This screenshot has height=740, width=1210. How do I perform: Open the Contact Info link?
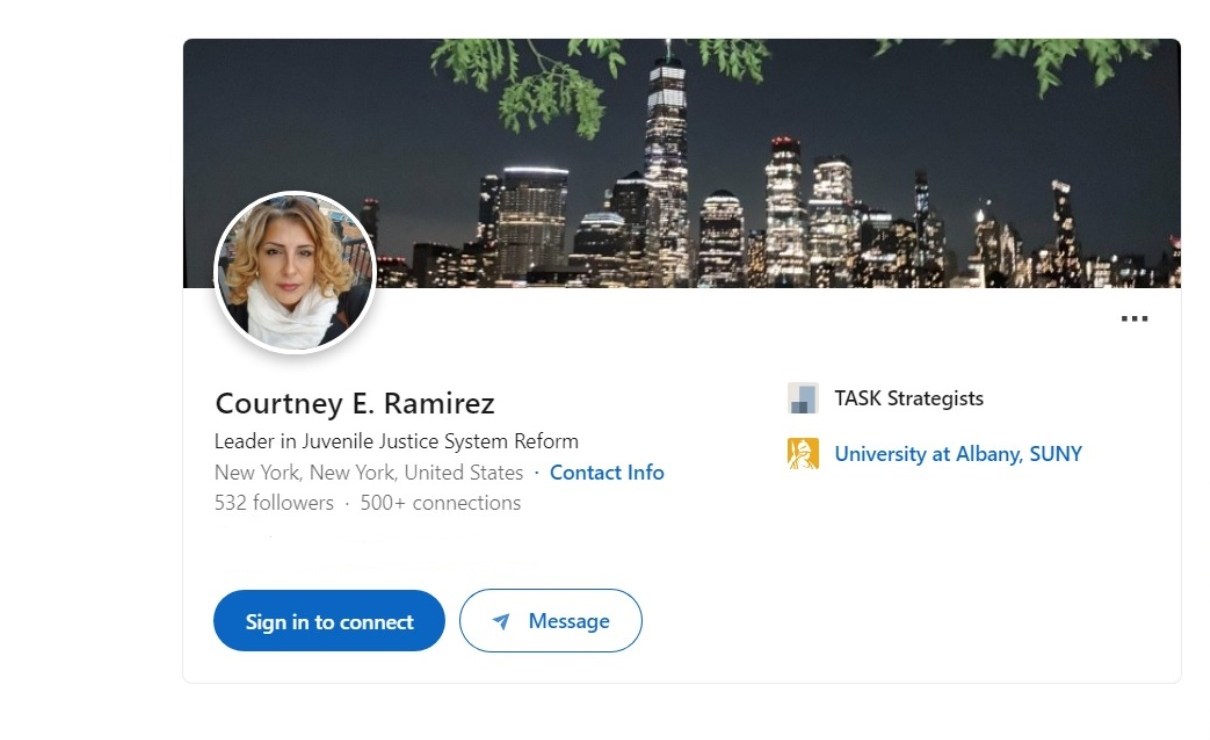607,473
